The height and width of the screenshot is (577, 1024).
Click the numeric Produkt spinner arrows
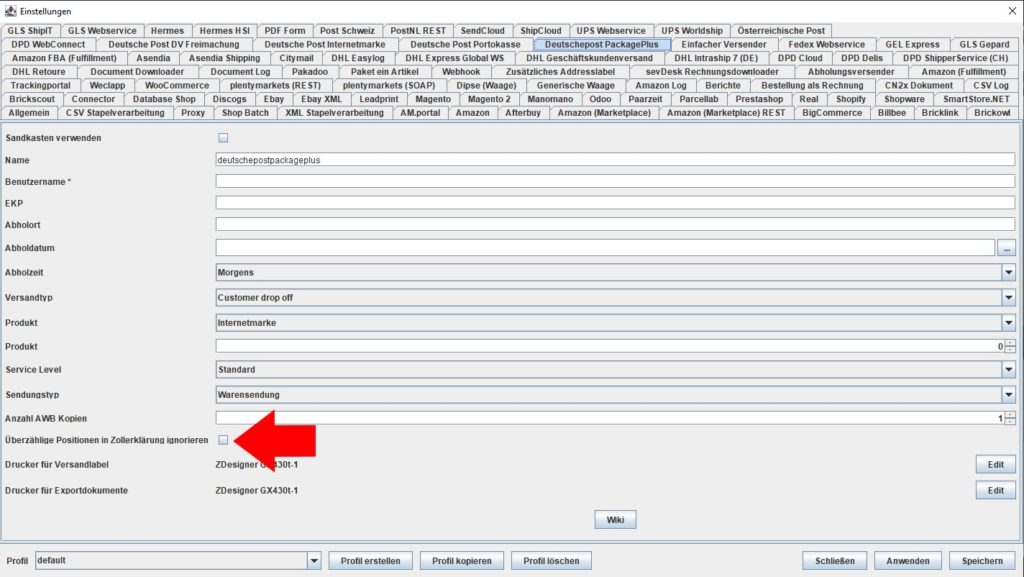pyautogui.click(x=1010, y=346)
